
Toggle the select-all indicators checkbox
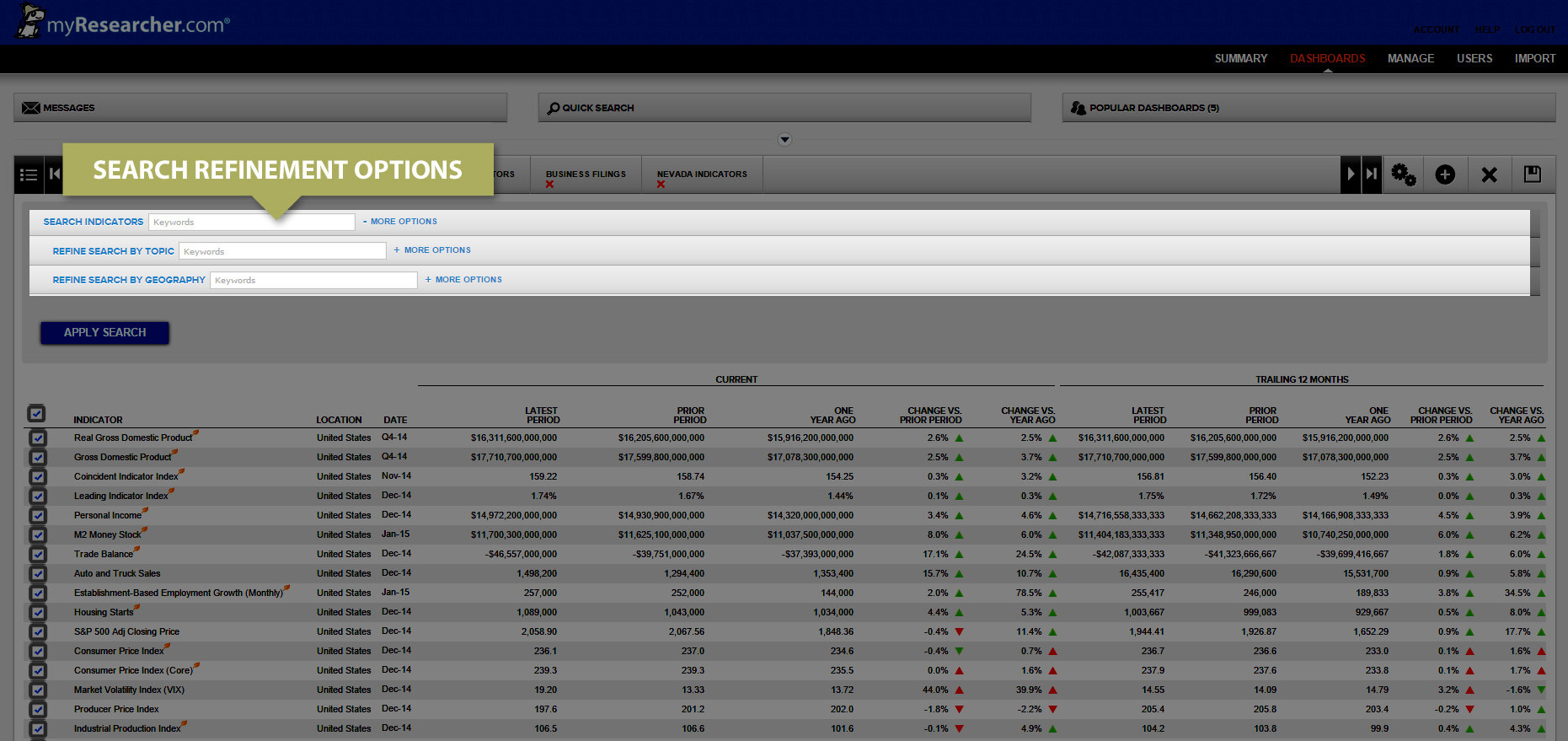pyautogui.click(x=36, y=413)
